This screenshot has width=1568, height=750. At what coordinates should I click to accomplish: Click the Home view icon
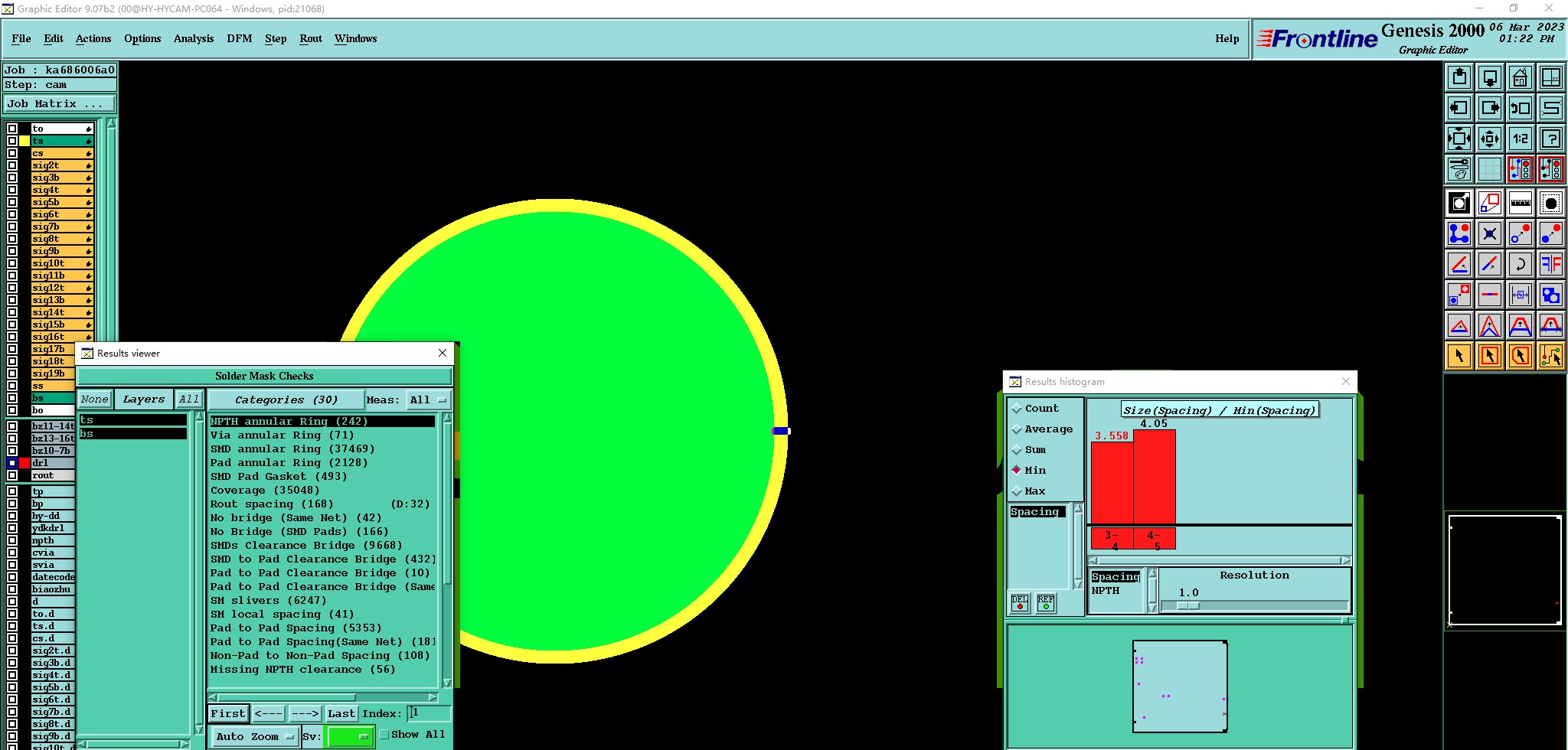pos(1521,77)
